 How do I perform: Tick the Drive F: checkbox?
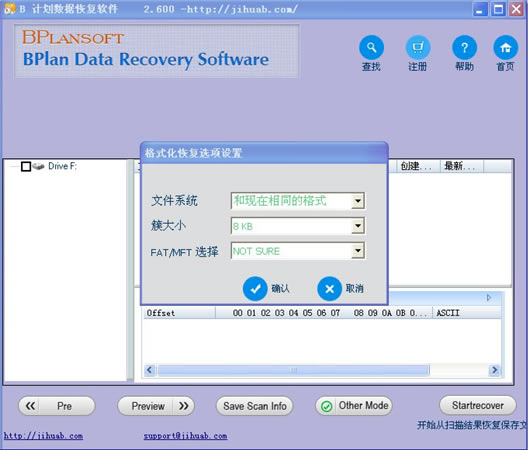26,166
